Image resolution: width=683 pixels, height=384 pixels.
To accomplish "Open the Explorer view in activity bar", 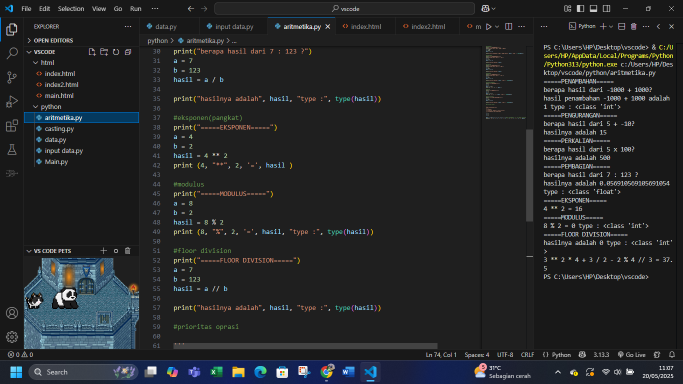I will pos(12,29).
